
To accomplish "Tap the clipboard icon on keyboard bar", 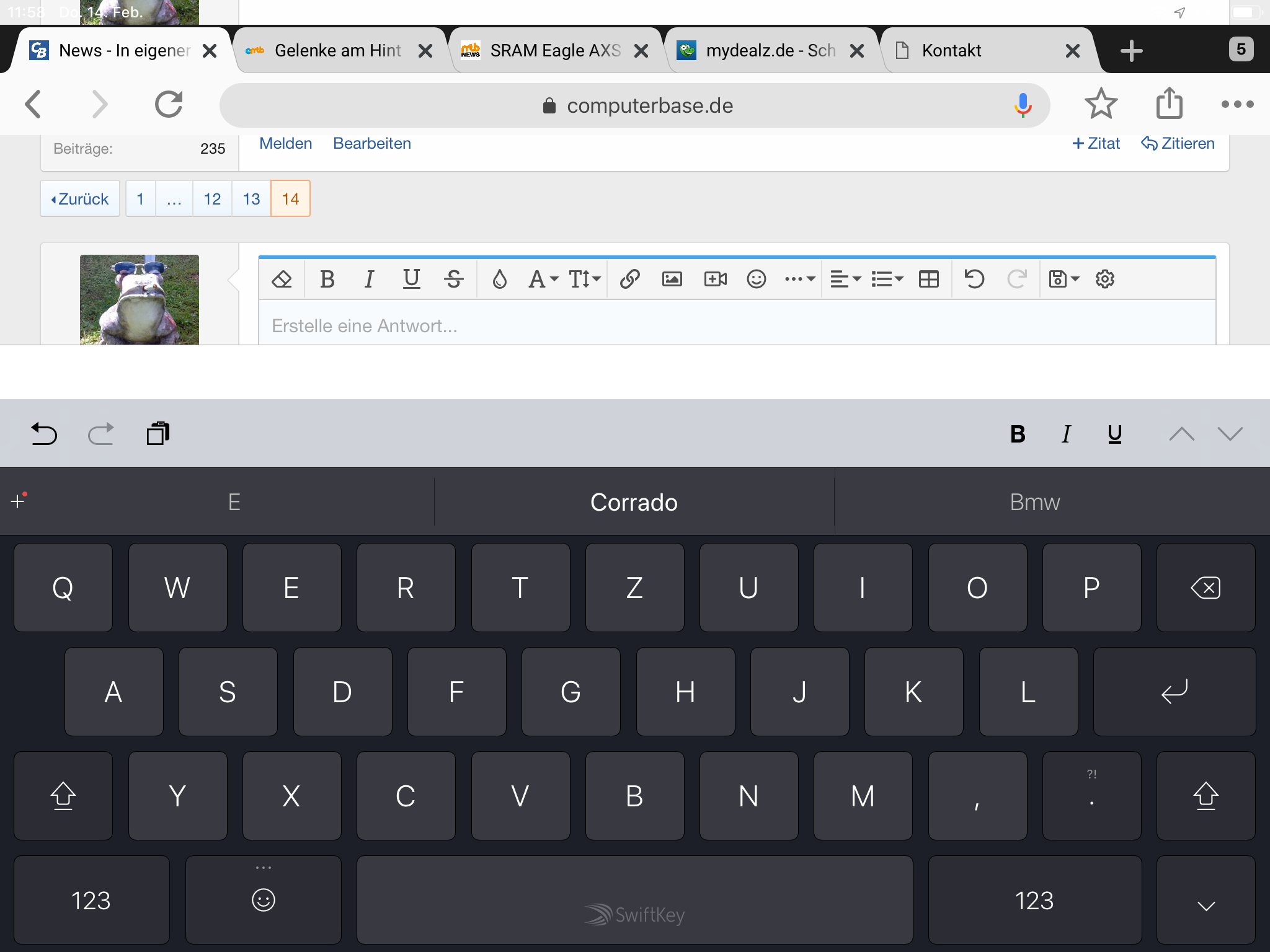I will 158,434.
